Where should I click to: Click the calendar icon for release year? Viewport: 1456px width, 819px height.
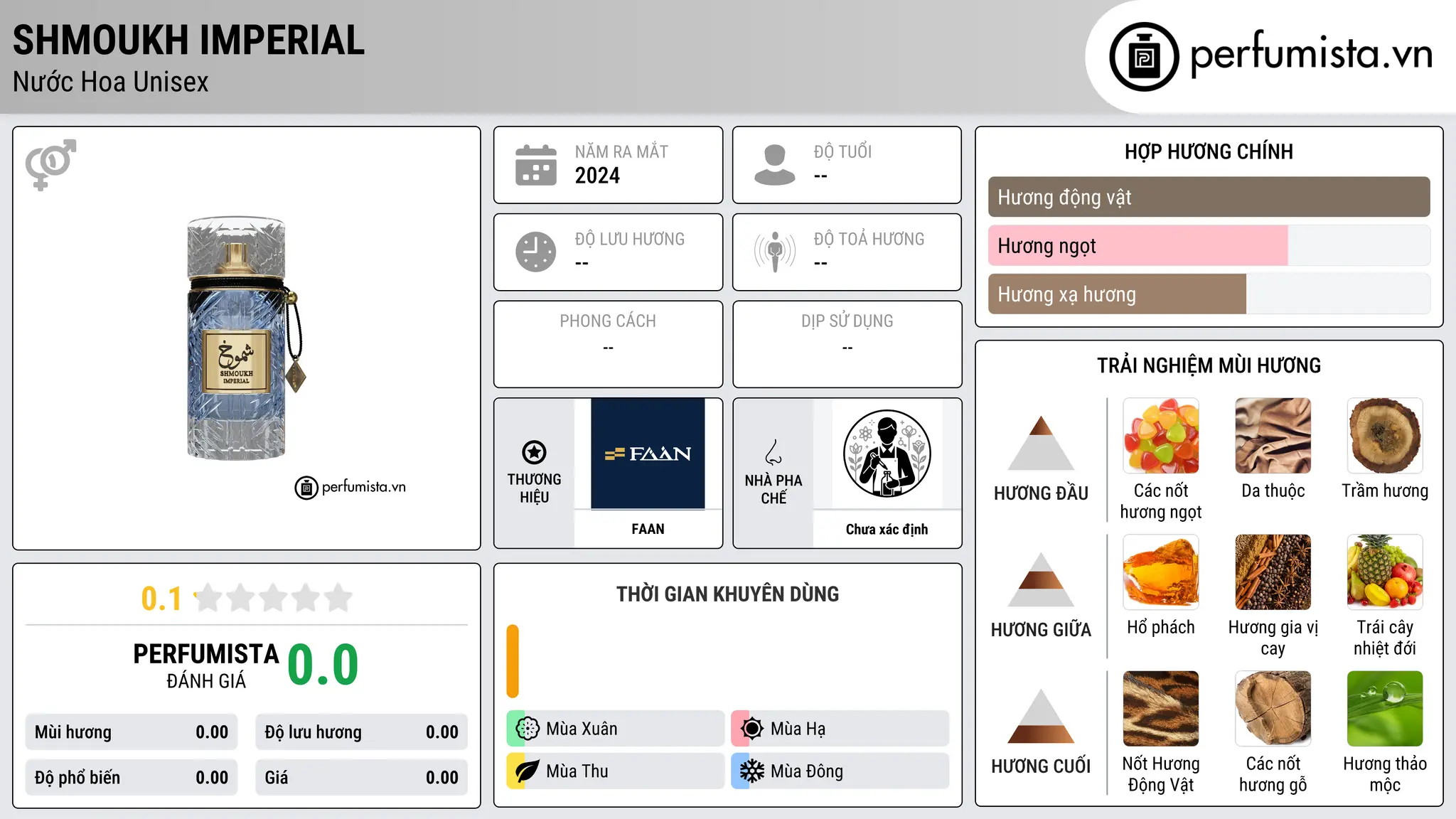[x=536, y=165]
